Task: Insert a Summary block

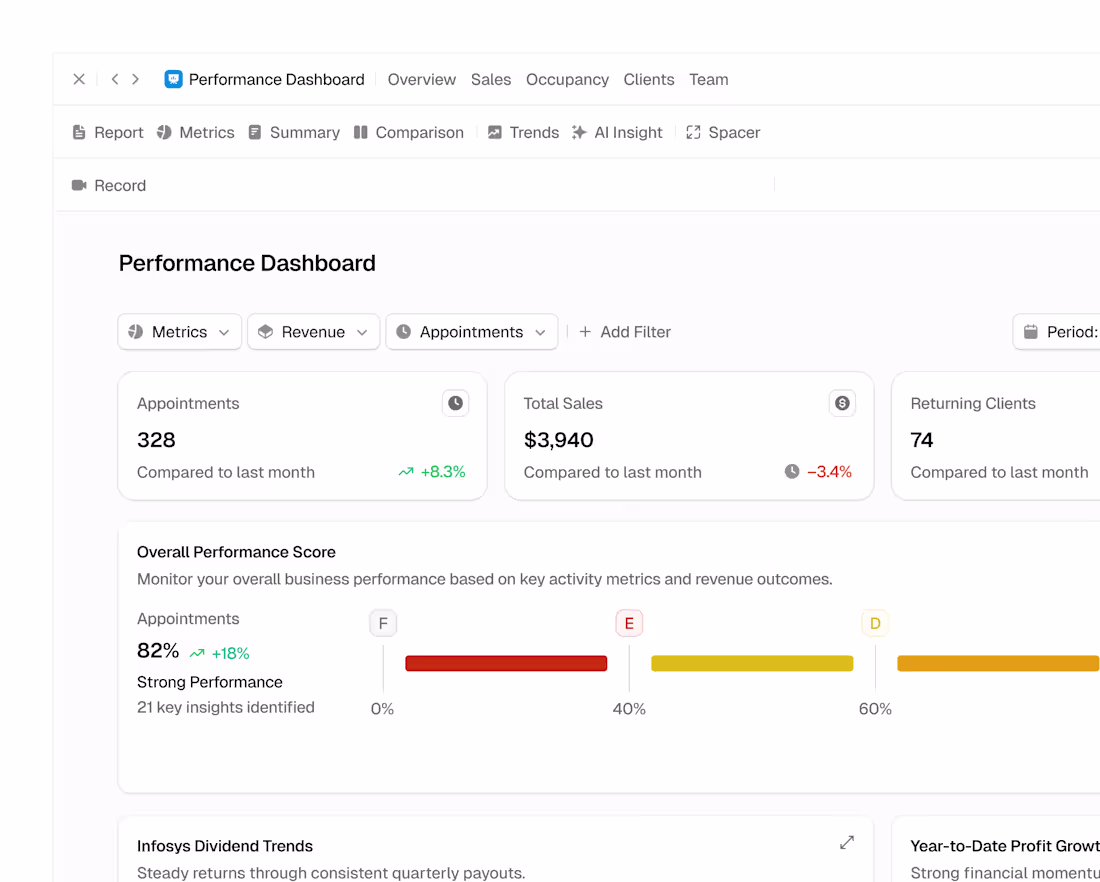Action: pyautogui.click(x=294, y=133)
